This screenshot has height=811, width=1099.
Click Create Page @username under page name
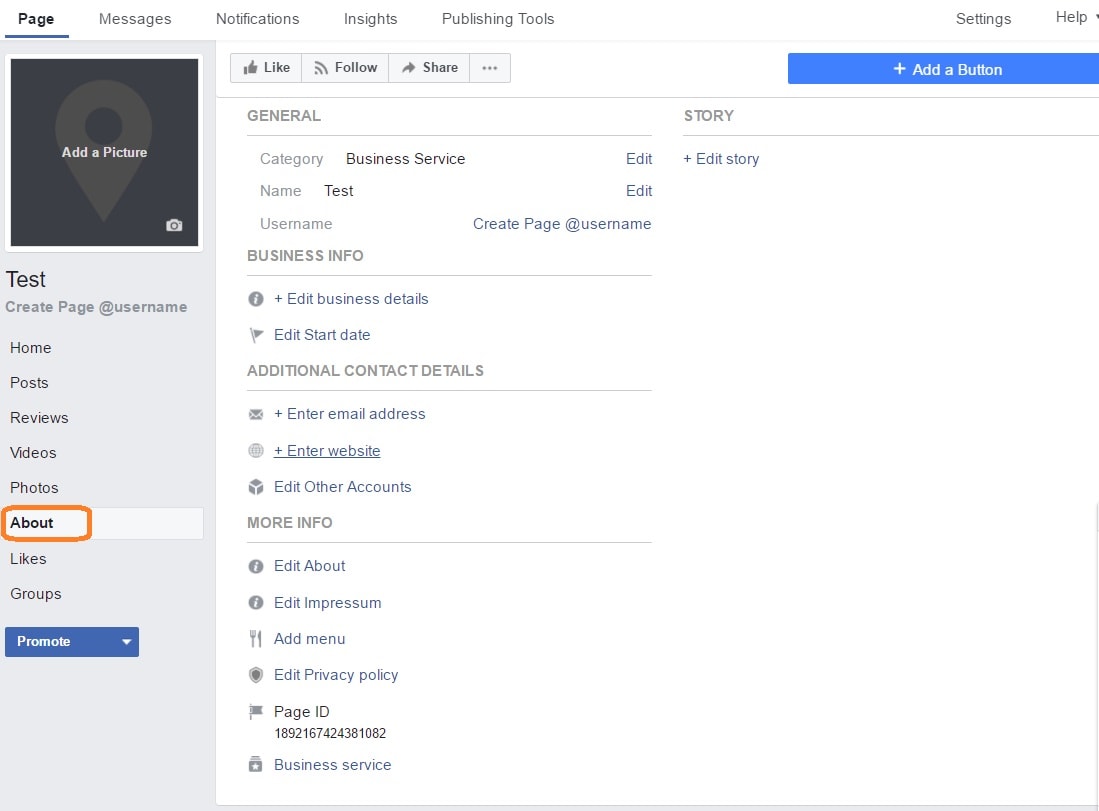(96, 307)
